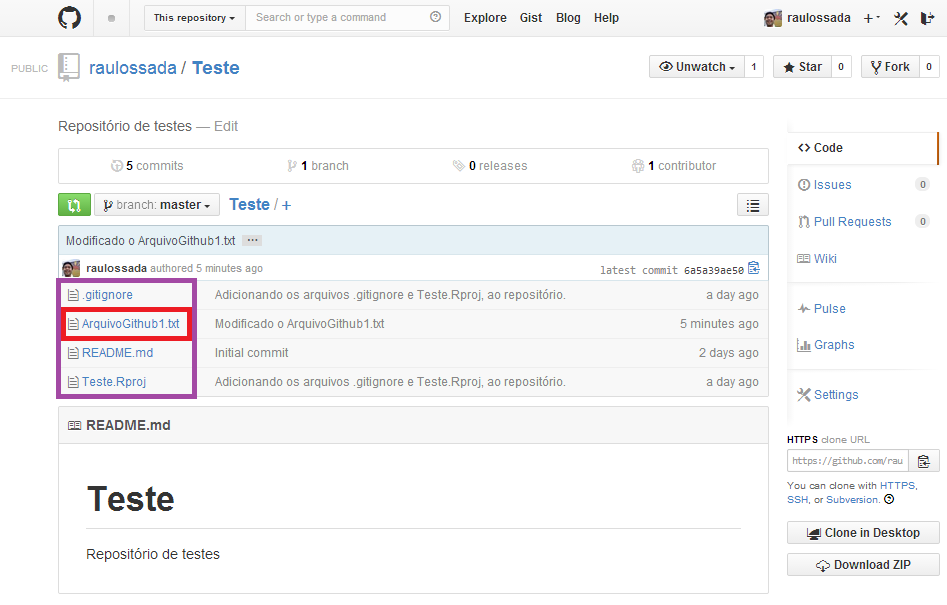Focus the search or command field
Image resolution: width=947 pixels, height=605 pixels.
pyautogui.click(x=347, y=18)
